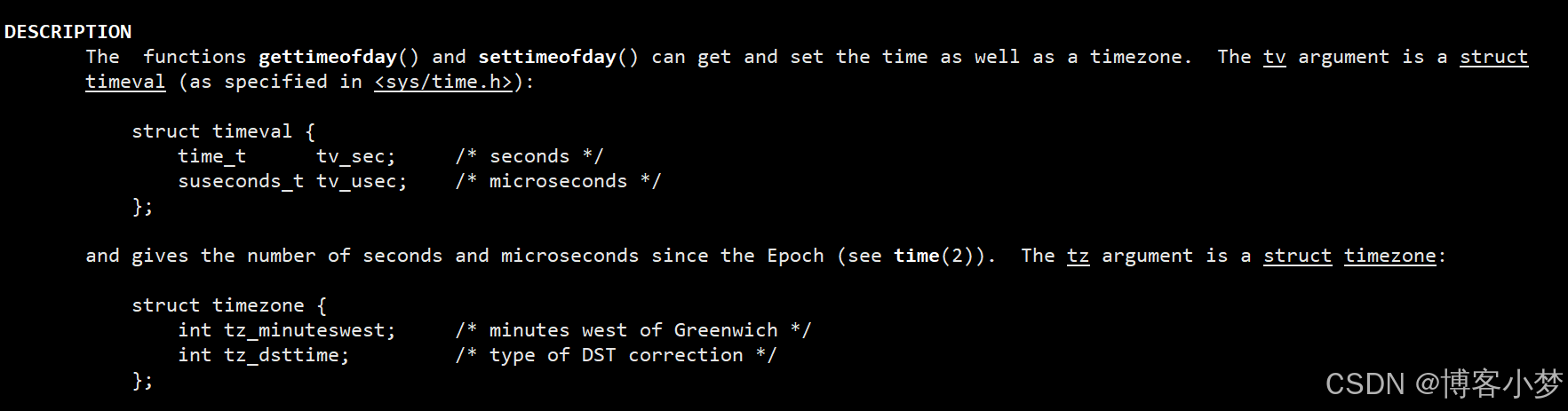1568x411 pixels.
Task: Click the underlined tv argument
Action: [x=1275, y=58]
